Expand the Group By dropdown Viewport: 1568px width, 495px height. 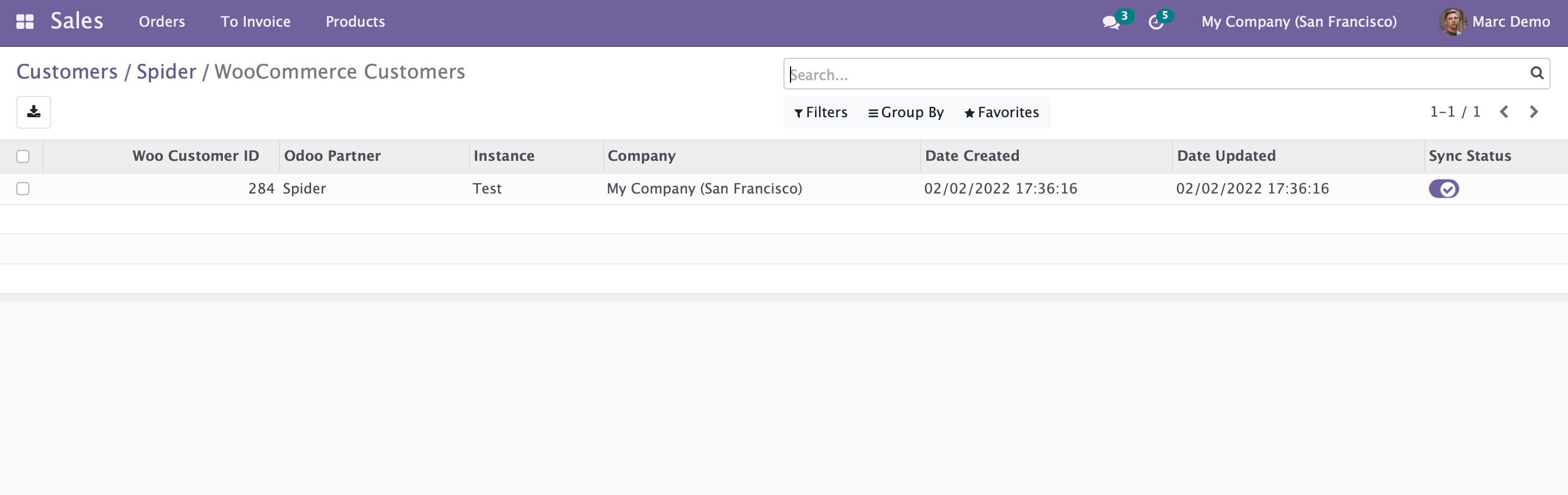tap(905, 113)
